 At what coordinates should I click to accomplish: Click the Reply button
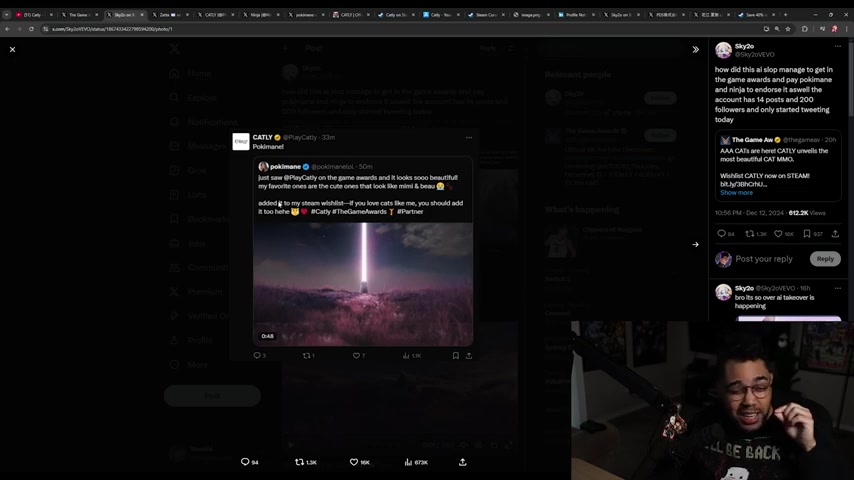point(825,259)
